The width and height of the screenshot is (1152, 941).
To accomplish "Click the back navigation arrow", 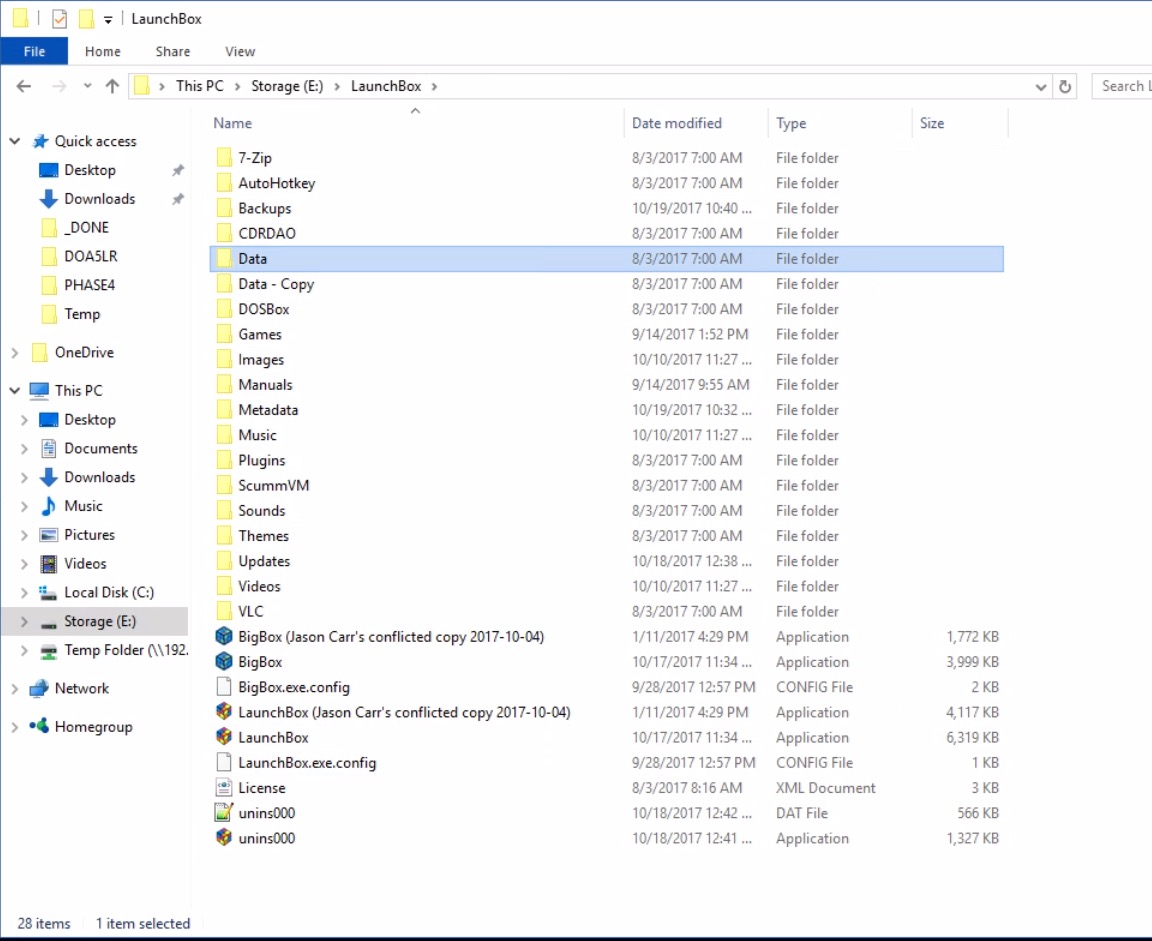I will click(24, 86).
